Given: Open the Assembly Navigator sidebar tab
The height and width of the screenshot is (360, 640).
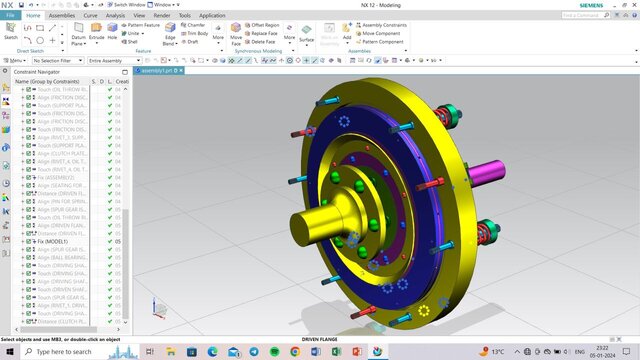Looking at the screenshot, I should (6, 87).
